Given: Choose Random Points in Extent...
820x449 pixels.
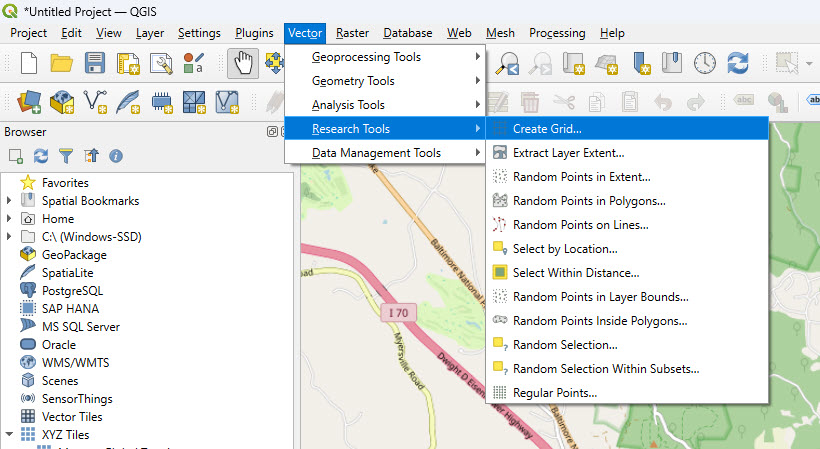Looking at the screenshot, I should (x=627, y=177).
